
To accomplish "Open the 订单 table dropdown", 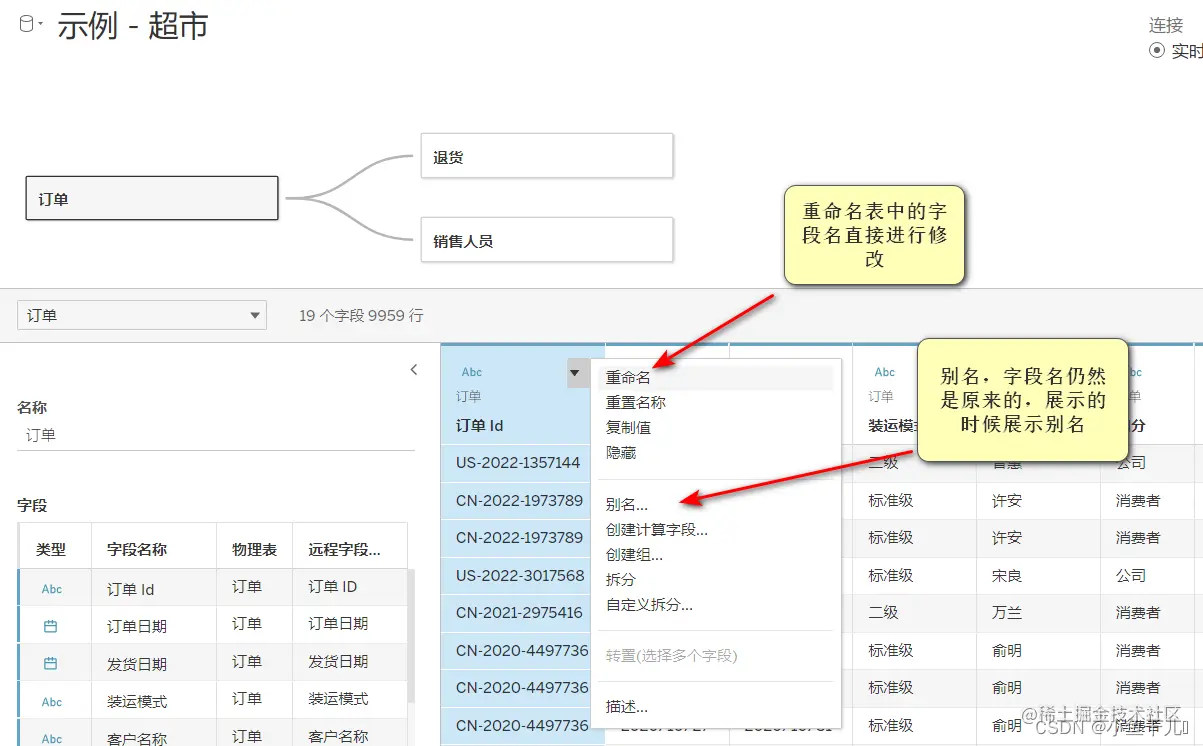I will pyautogui.click(x=142, y=315).
